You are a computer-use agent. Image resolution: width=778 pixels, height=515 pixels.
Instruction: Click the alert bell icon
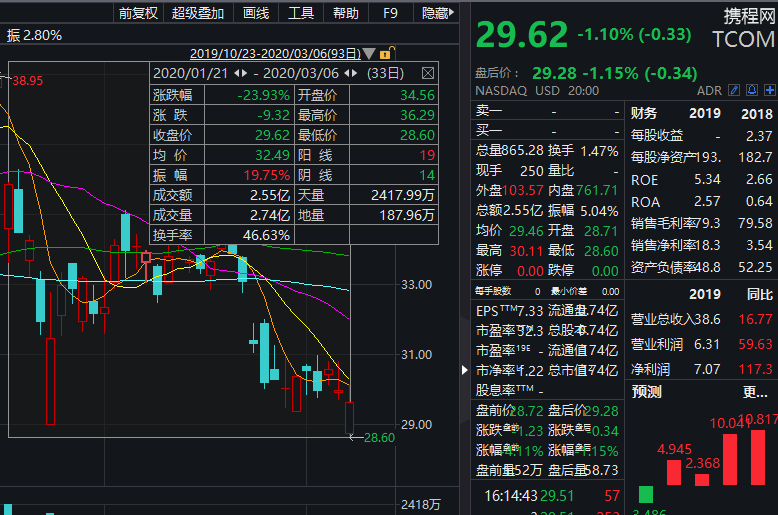[x=751, y=91]
